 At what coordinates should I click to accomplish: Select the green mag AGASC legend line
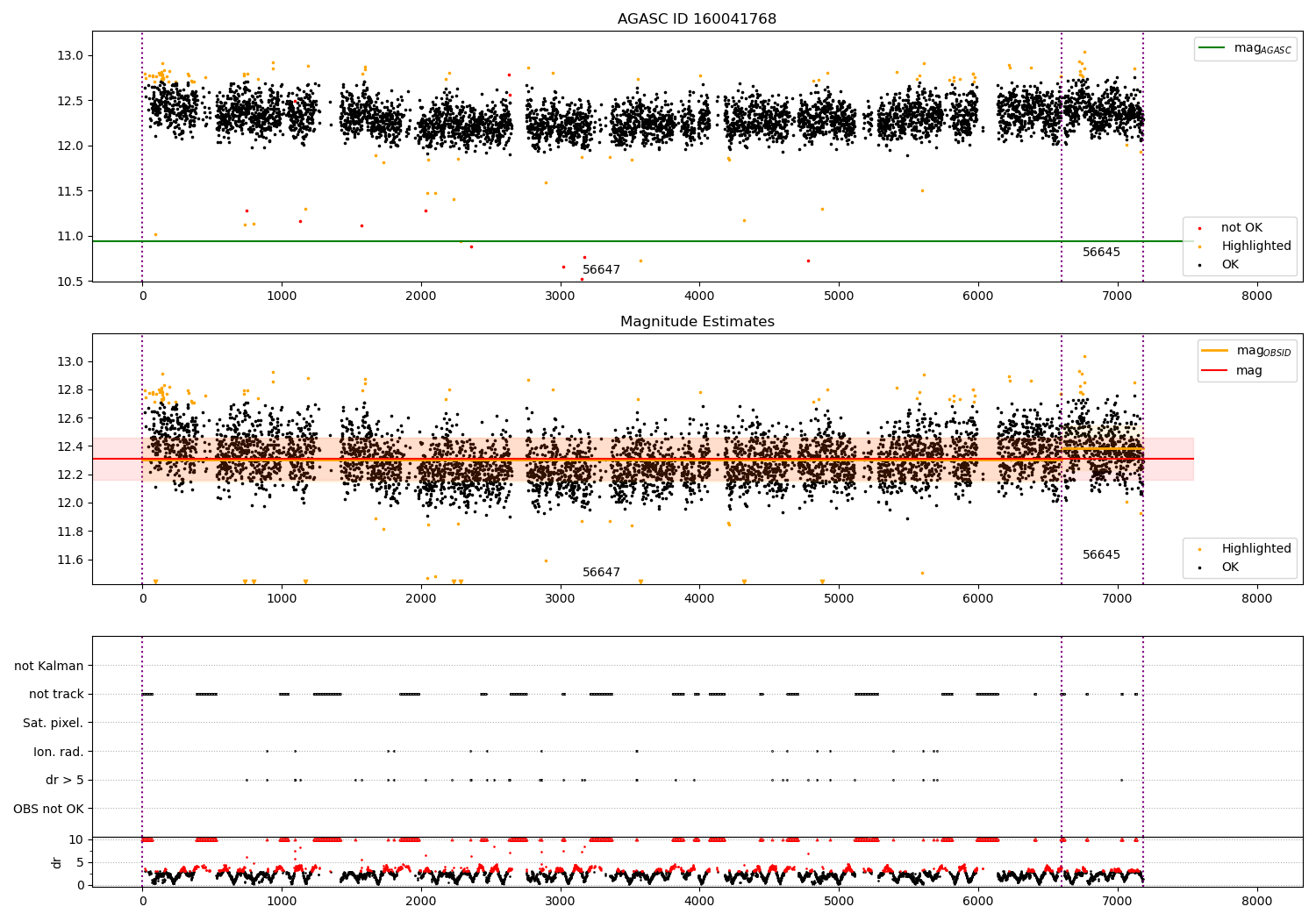pyautogui.click(x=1212, y=48)
